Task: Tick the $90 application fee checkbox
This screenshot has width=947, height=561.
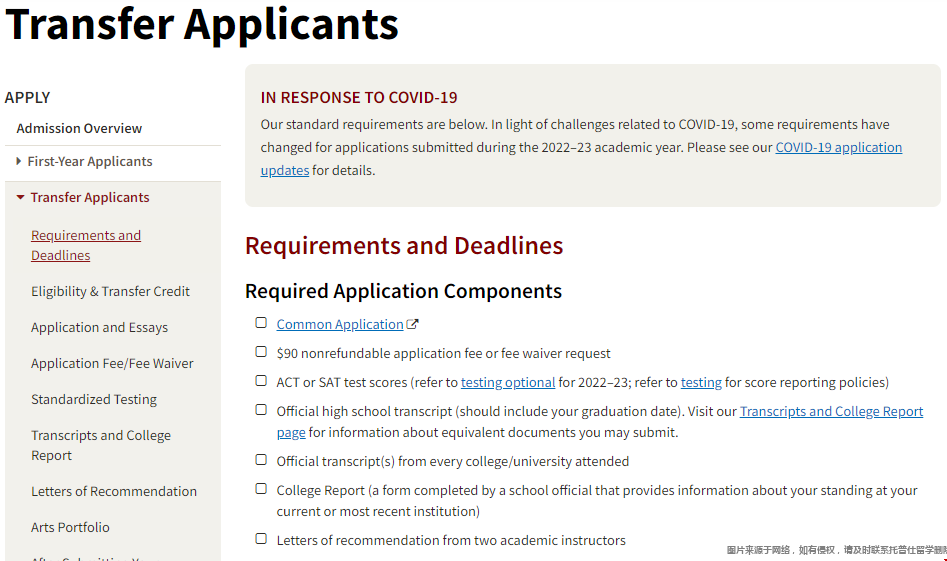Action: (x=261, y=352)
